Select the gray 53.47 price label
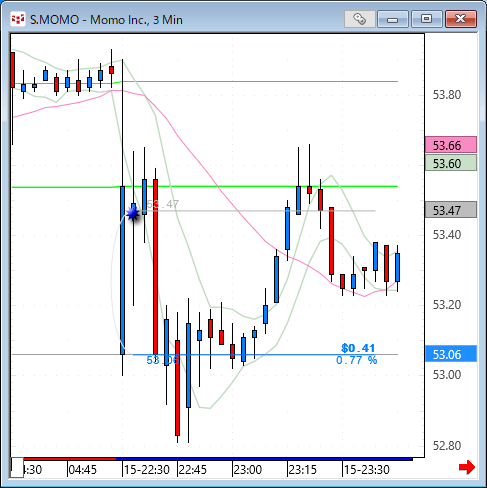The height and width of the screenshot is (488, 487). pos(451,210)
